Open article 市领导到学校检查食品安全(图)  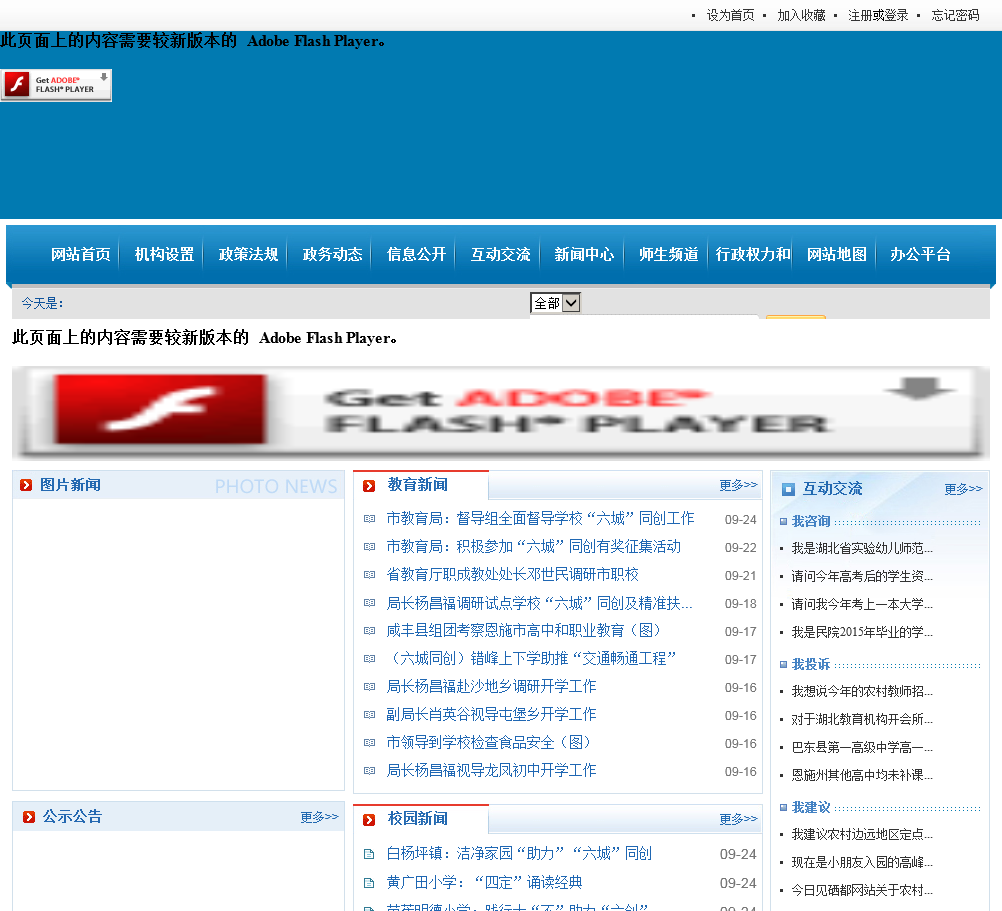489,743
